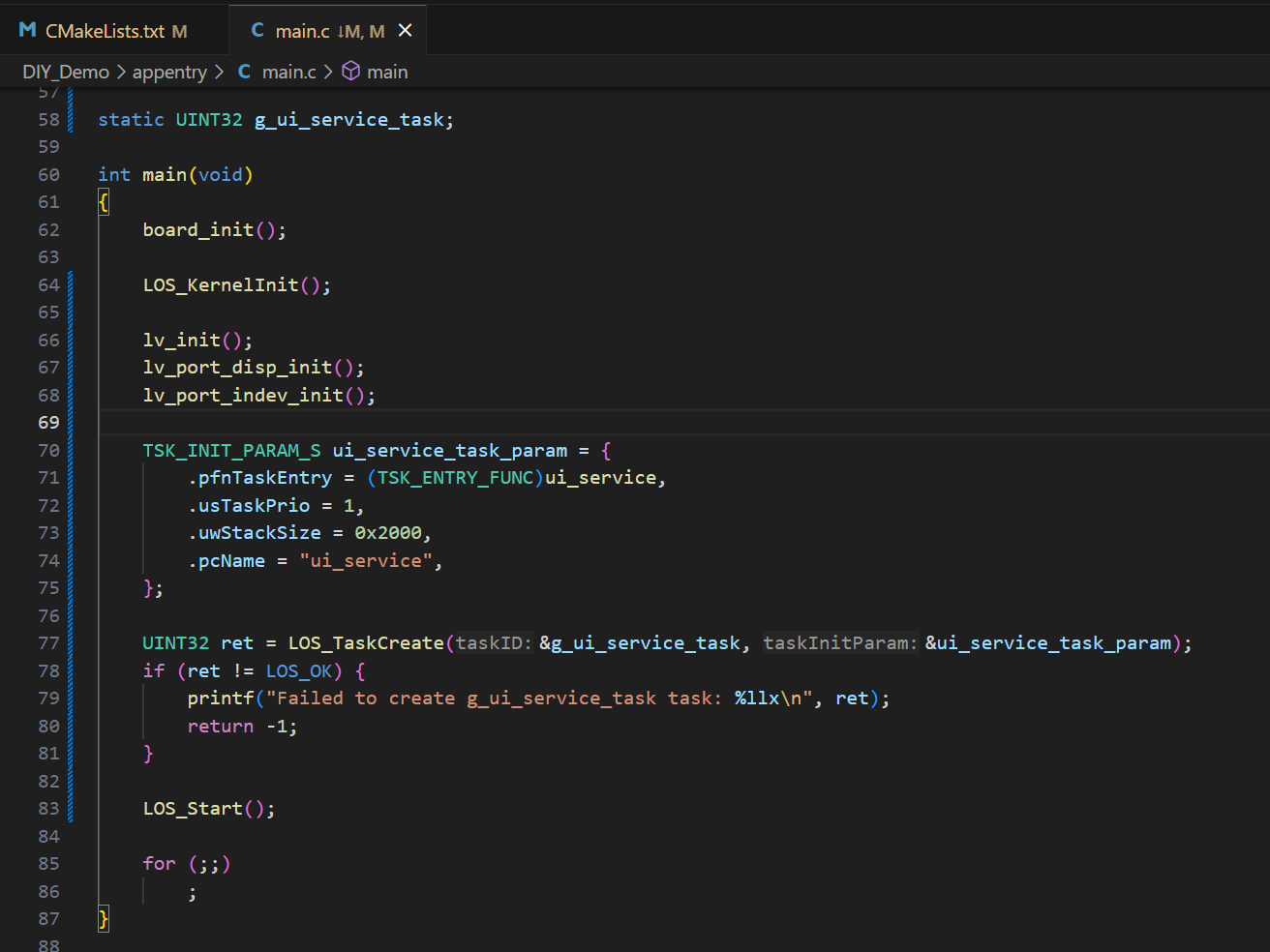The width and height of the screenshot is (1270, 952).
Task: Click '&ui_service_task_param' argument on line 77
Action: coord(1048,643)
